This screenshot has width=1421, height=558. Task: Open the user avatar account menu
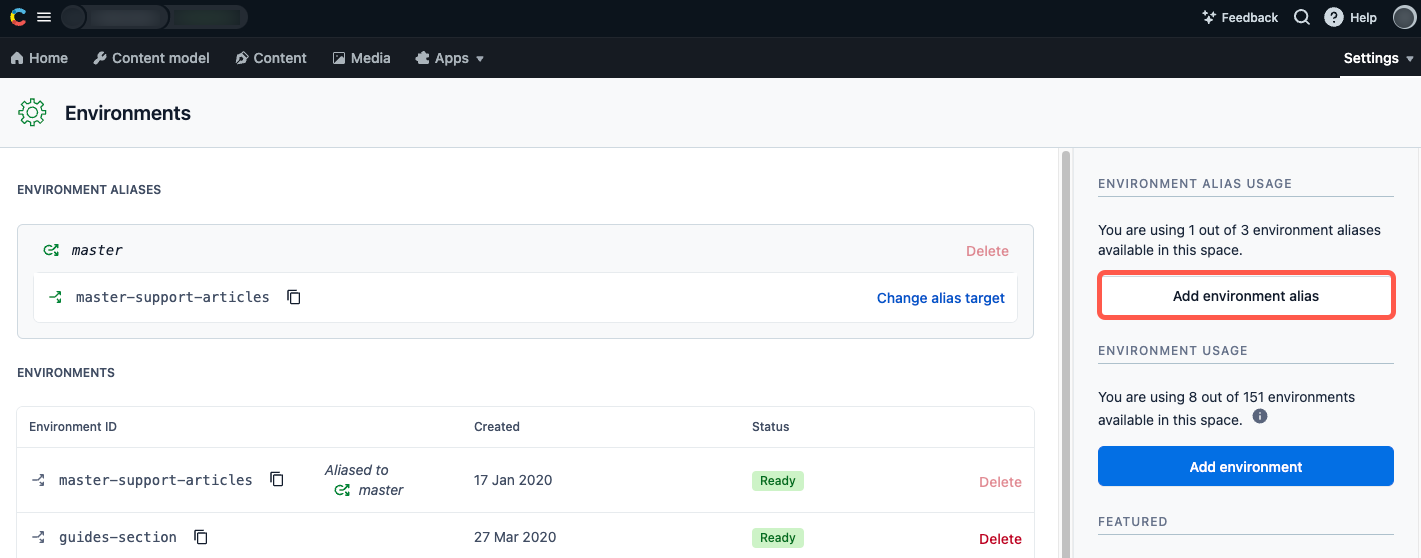[1404, 17]
